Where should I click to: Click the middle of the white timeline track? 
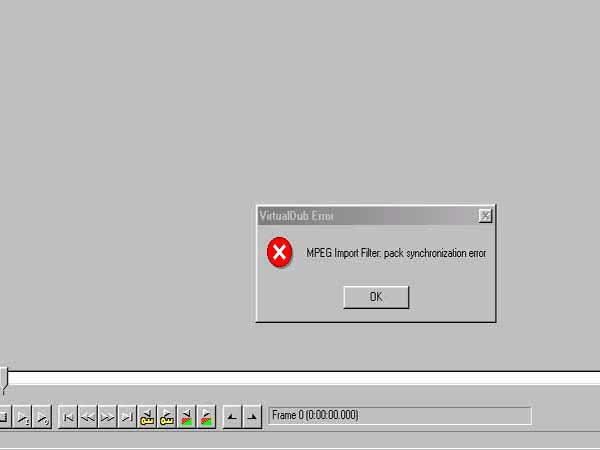click(304, 378)
